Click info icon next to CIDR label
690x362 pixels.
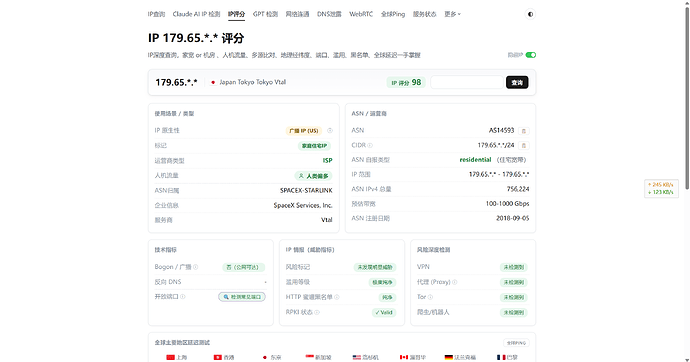coord(370,145)
